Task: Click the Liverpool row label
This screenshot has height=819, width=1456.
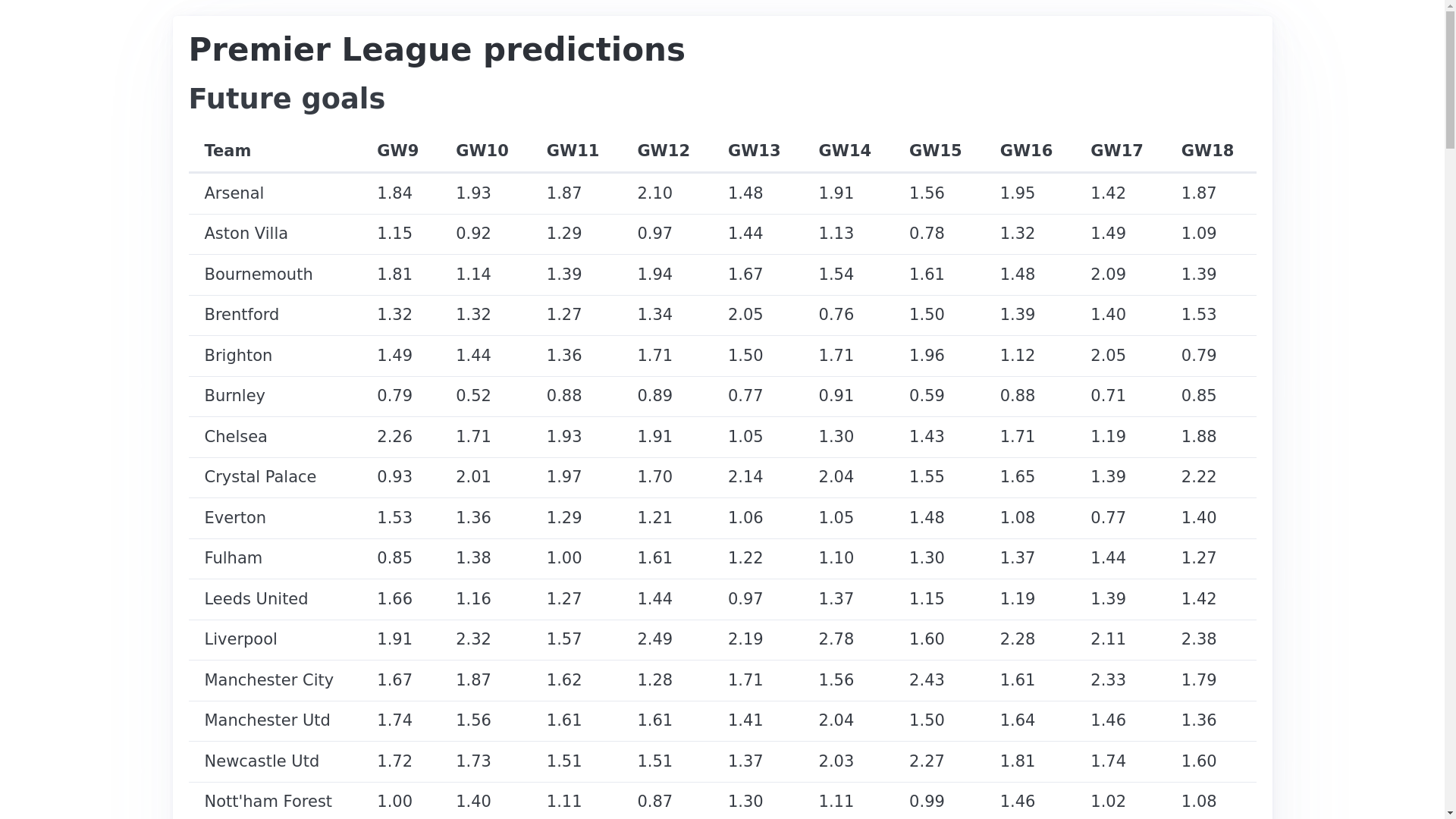Action: 240,639
